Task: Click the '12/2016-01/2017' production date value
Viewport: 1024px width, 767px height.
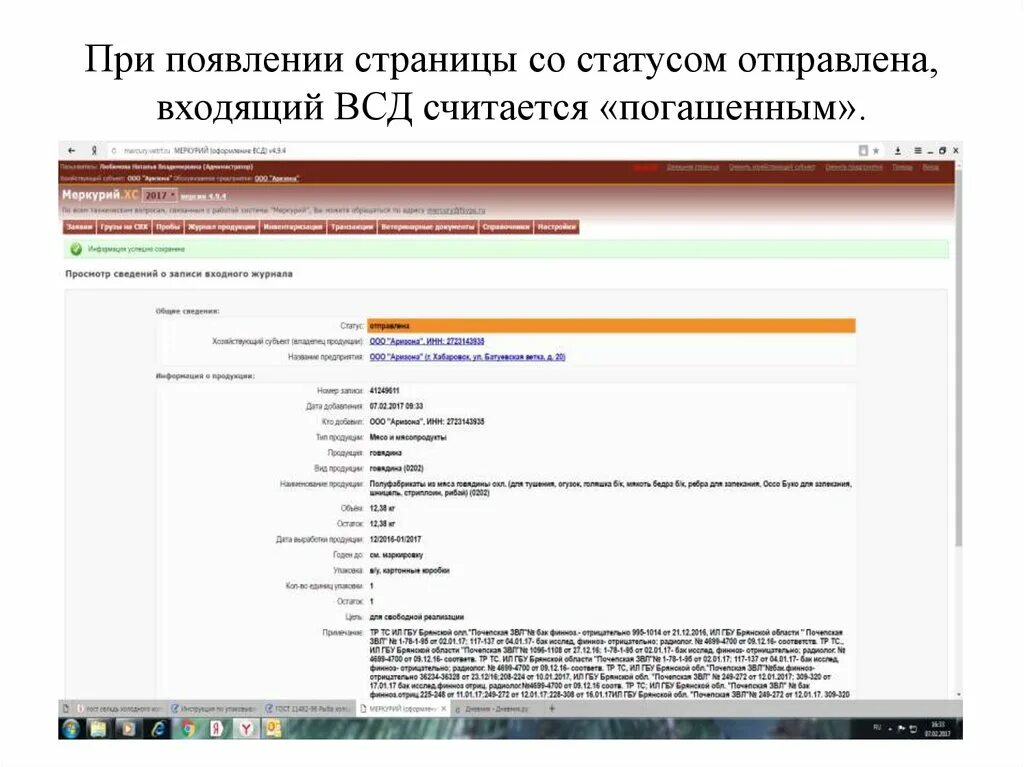Action: [x=395, y=540]
